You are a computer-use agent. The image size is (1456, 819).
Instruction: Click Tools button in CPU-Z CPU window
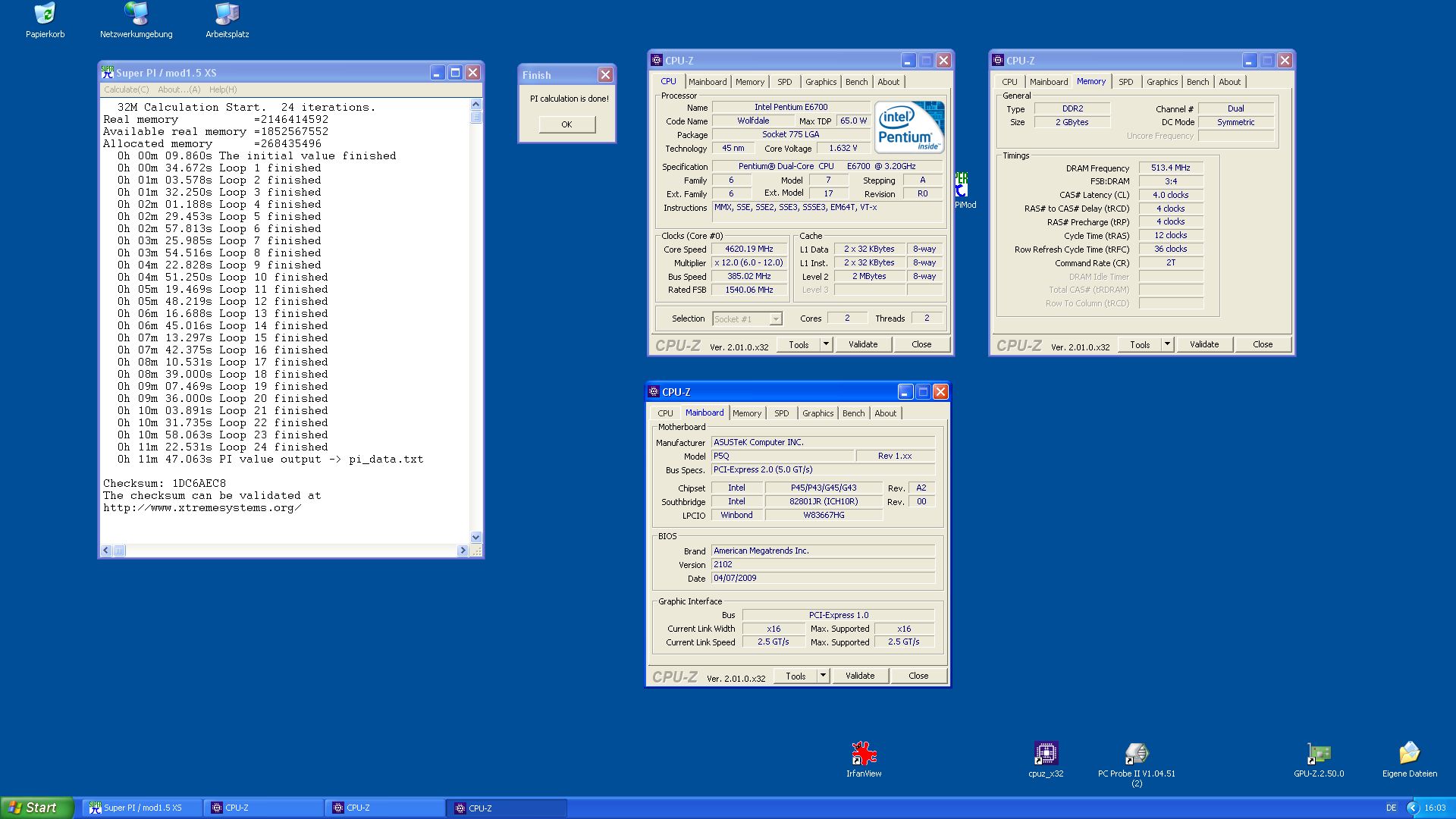(799, 344)
